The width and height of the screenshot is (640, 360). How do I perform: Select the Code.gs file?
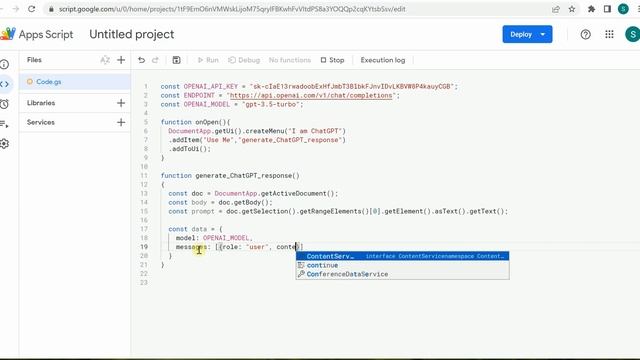tap(75, 82)
